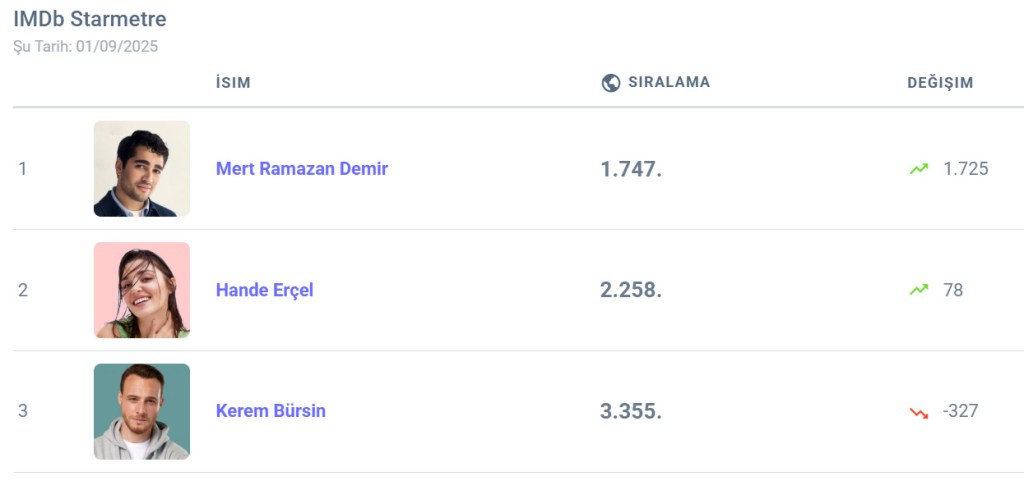The height and width of the screenshot is (481, 1024).
Task: Click green upward trend arrow for Hande Erçel
Action: click(x=919, y=290)
